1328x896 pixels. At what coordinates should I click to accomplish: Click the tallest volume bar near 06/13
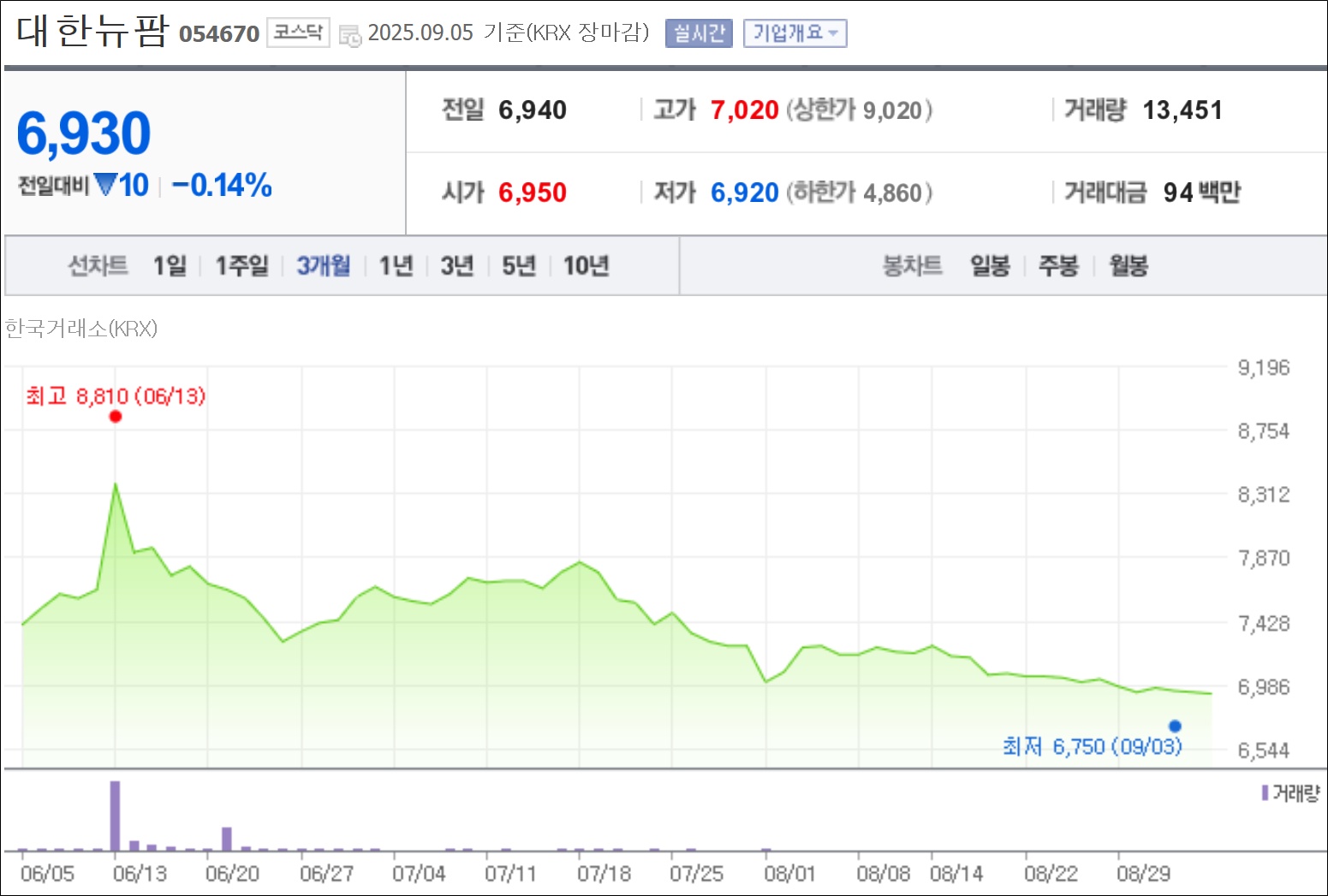tap(115, 816)
